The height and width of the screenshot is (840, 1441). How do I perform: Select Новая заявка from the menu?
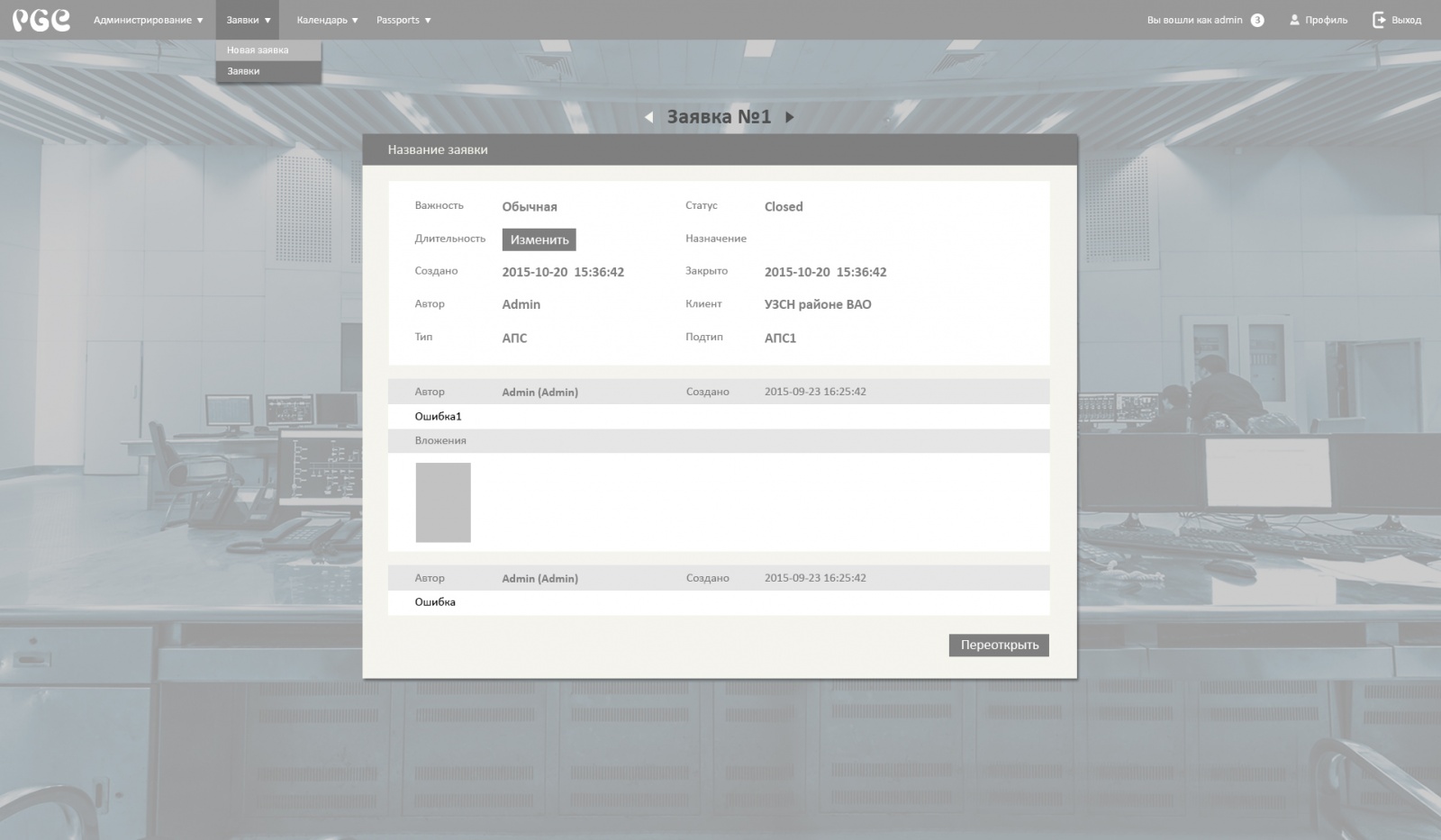[x=268, y=50]
